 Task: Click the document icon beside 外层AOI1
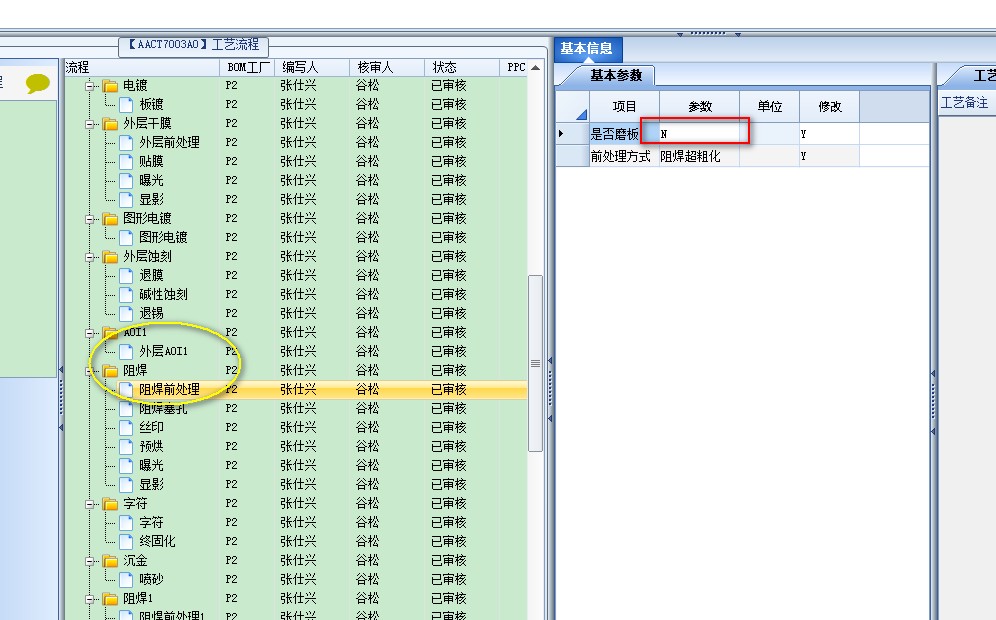pyautogui.click(x=126, y=351)
